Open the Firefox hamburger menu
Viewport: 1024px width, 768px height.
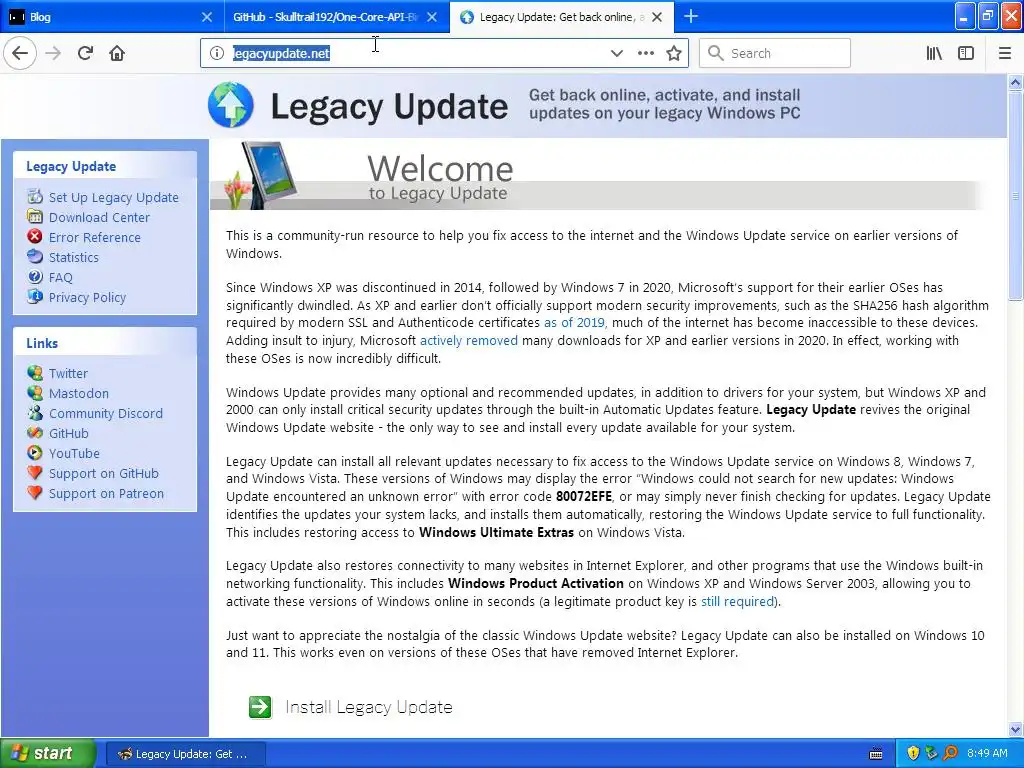point(1004,53)
